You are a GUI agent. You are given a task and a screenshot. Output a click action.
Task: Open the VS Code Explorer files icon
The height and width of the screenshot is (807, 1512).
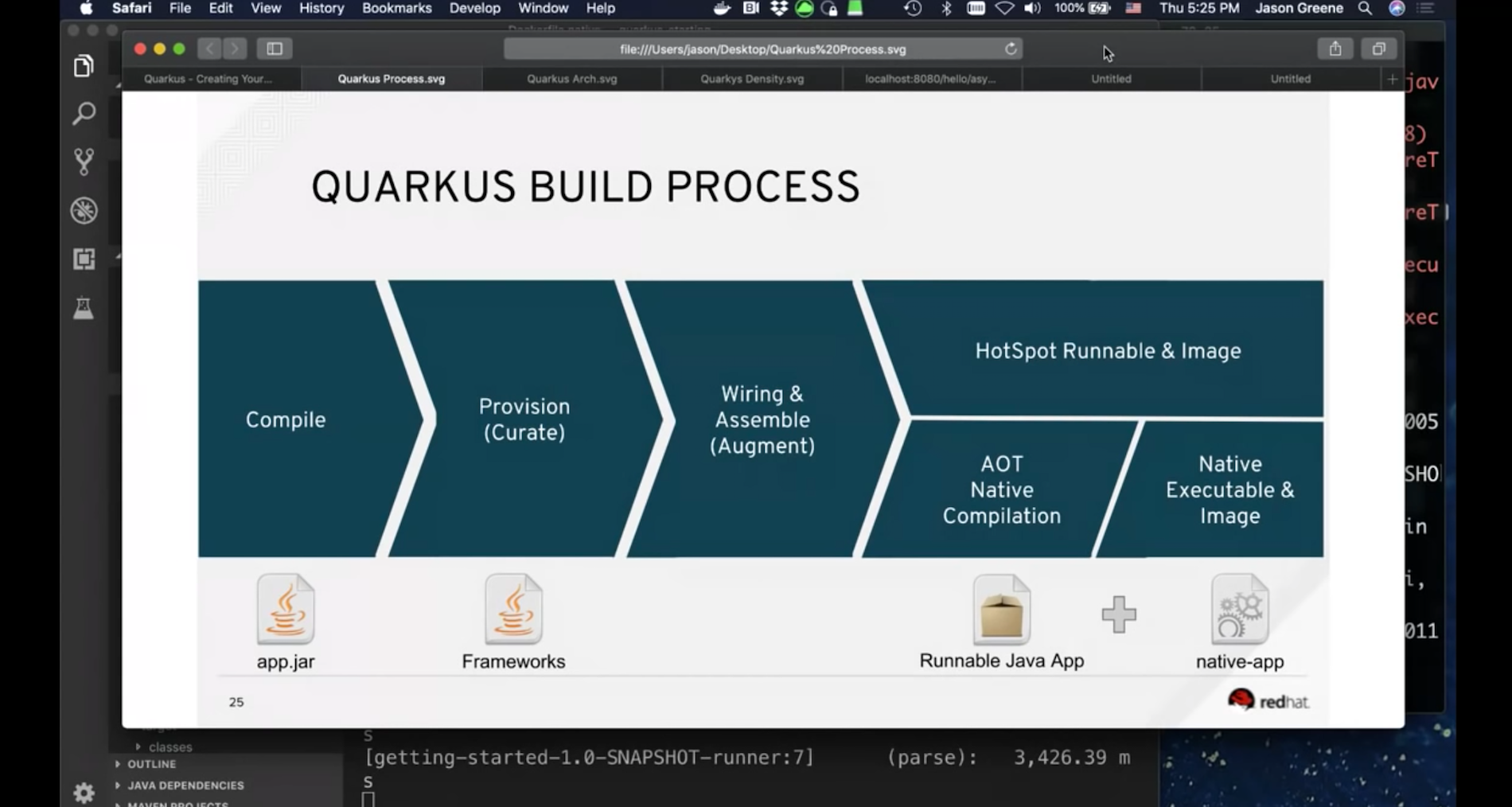tap(84, 66)
